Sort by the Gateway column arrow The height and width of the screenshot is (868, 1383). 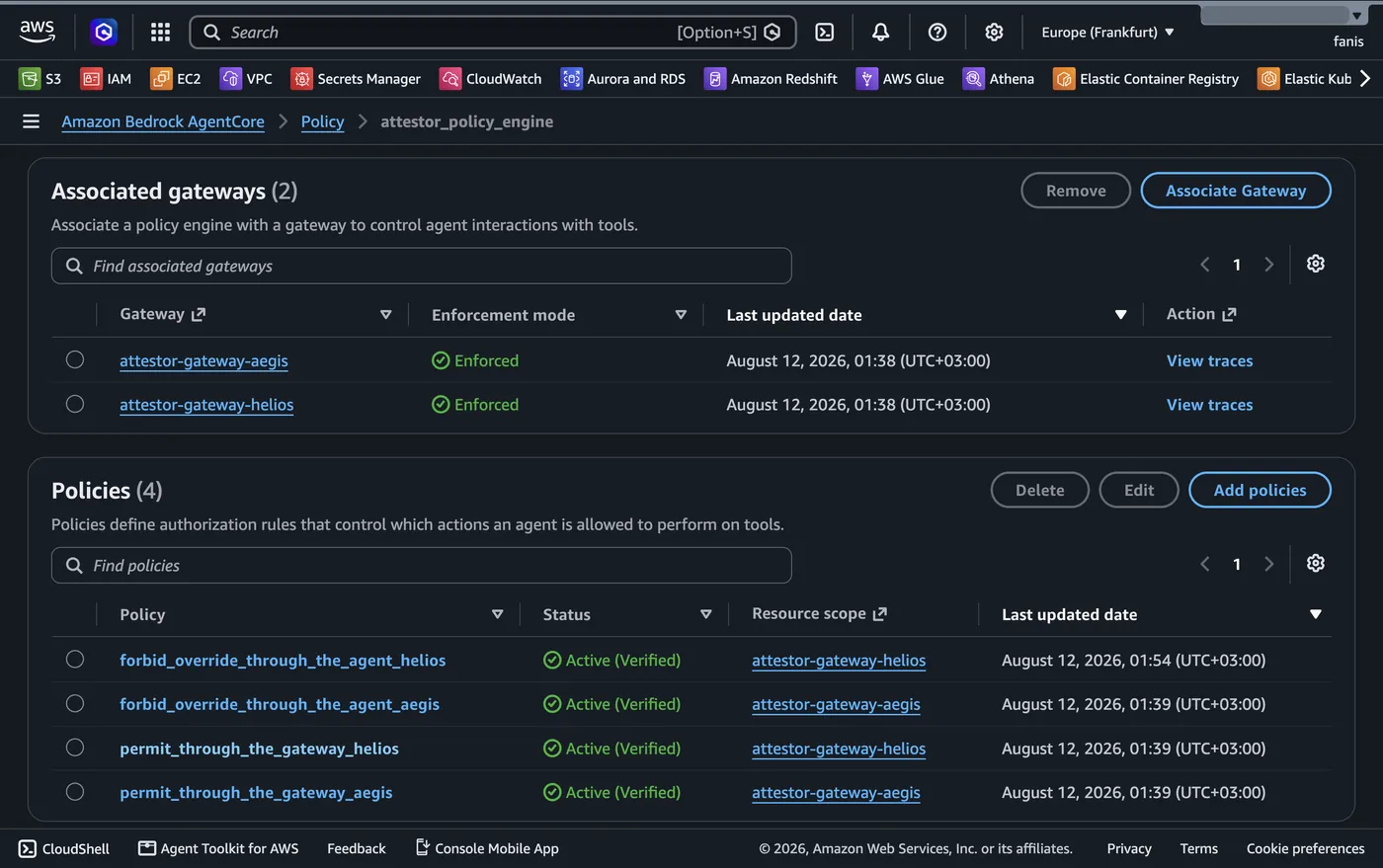tap(386, 315)
